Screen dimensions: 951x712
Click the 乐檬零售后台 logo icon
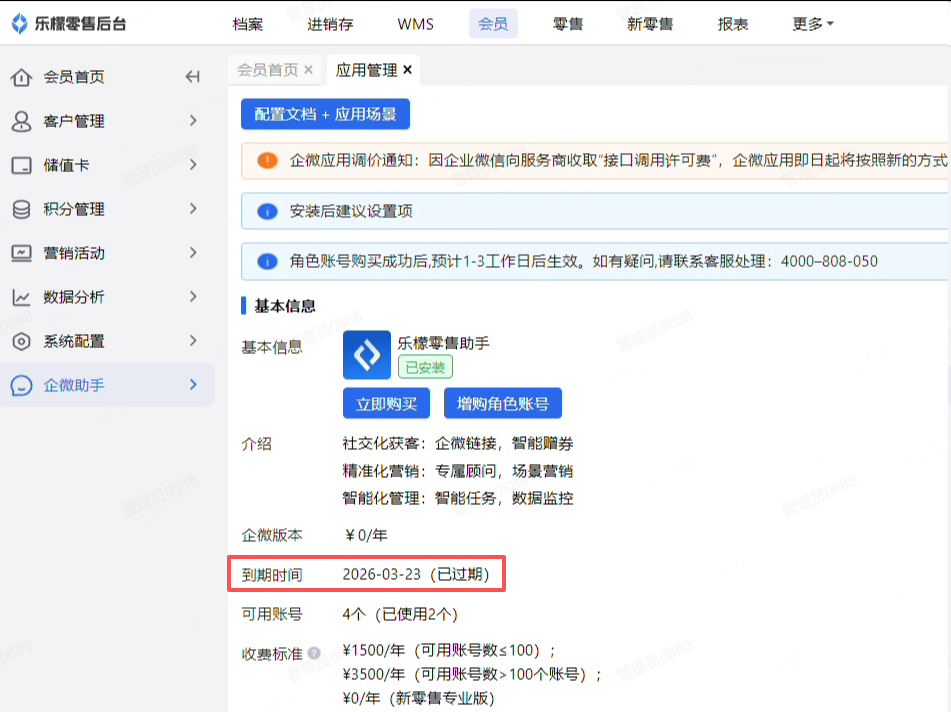[x=20, y=24]
